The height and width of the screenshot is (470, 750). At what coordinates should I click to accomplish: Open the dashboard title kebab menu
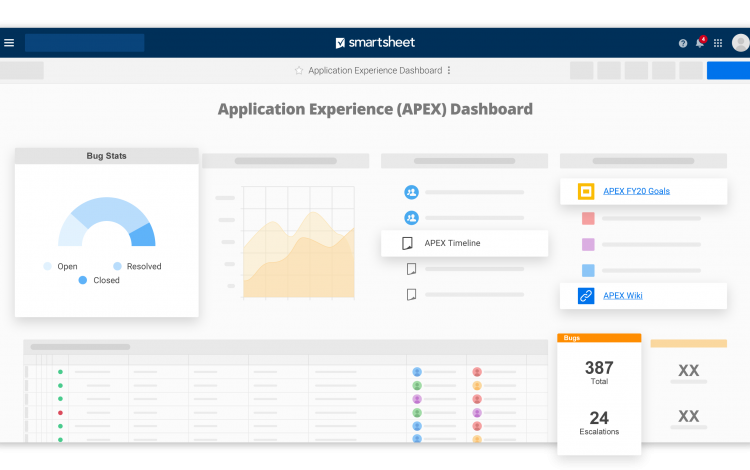[x=449, y=71]
